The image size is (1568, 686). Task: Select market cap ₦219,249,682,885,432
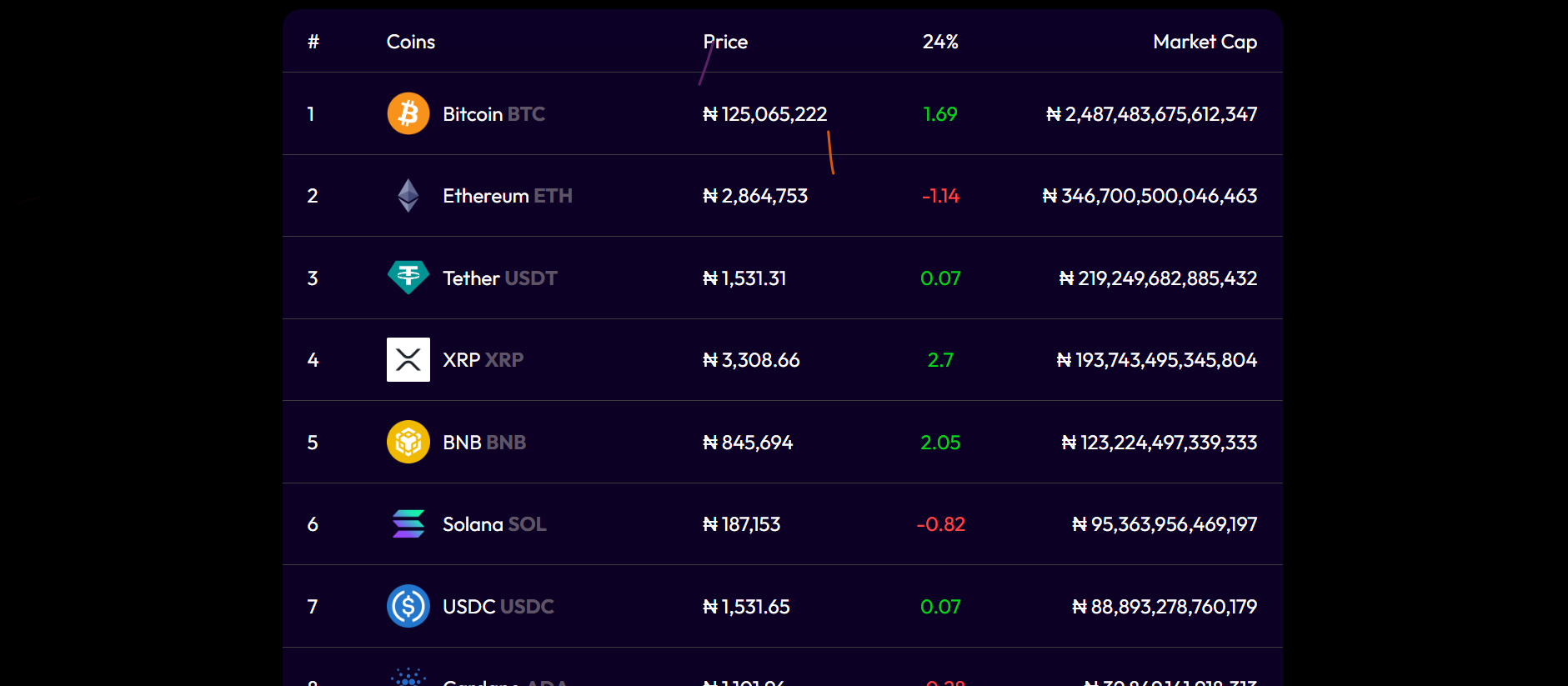pos(1158,278)
